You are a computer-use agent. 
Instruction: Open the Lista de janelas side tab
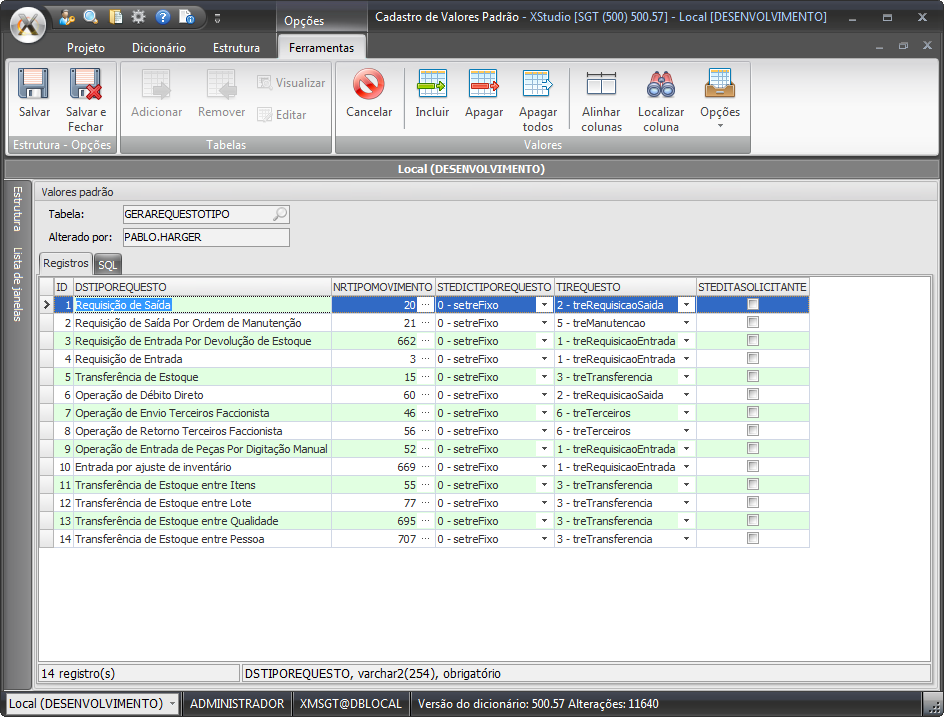click(17, 284)
